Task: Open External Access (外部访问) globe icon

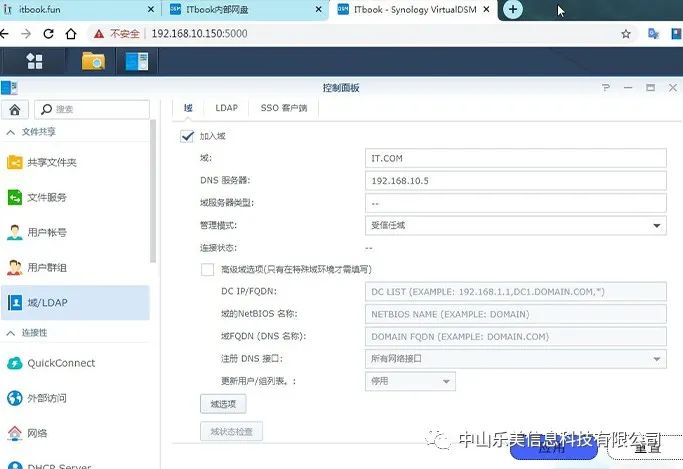Action: coord(15,398)
